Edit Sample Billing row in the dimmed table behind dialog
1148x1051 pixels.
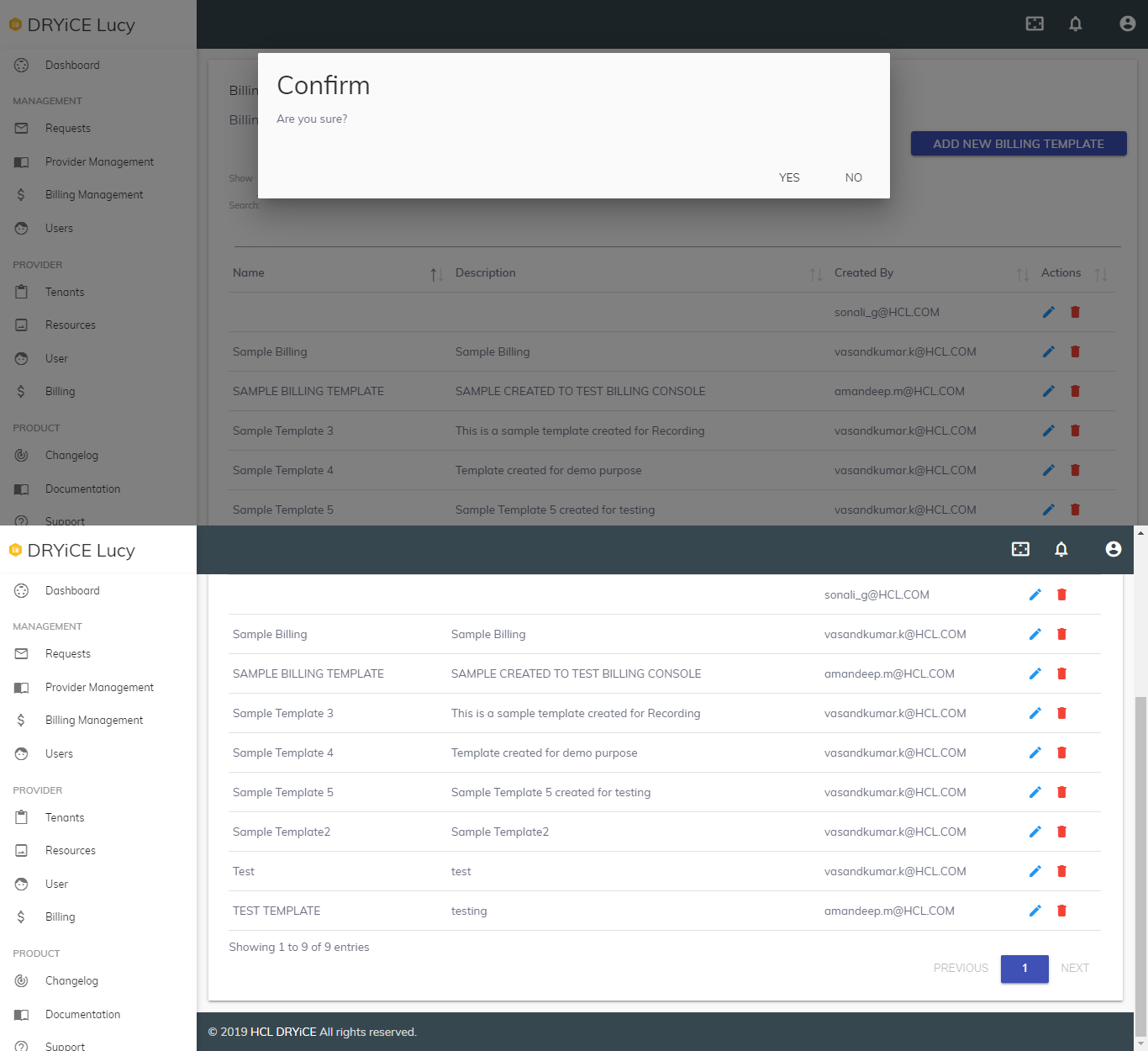1049,351
